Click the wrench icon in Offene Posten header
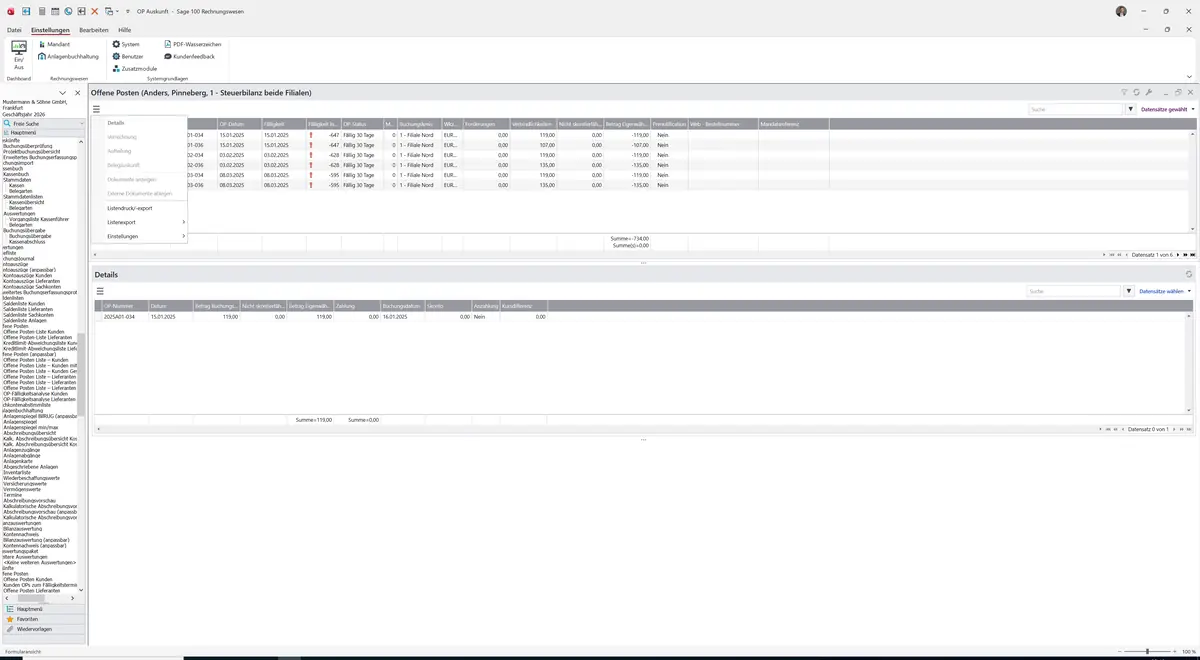This screenshot has height=660, width=1200. (1148, 92)
